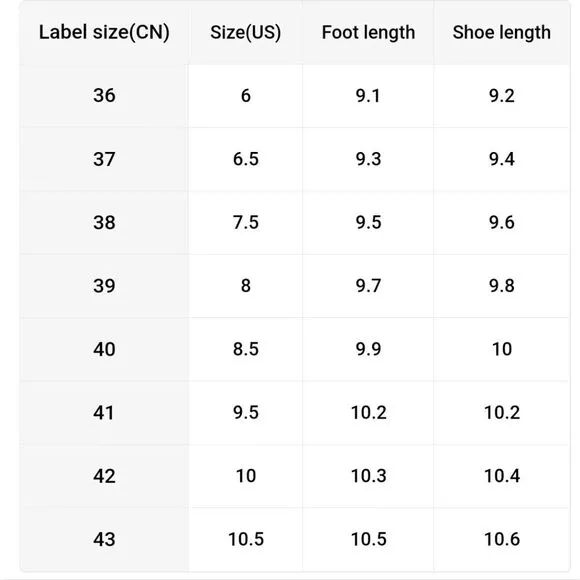The height and width of the screenshot is (580, 580).
Task: Select label size 43 cell
Action: pos(104,539)
